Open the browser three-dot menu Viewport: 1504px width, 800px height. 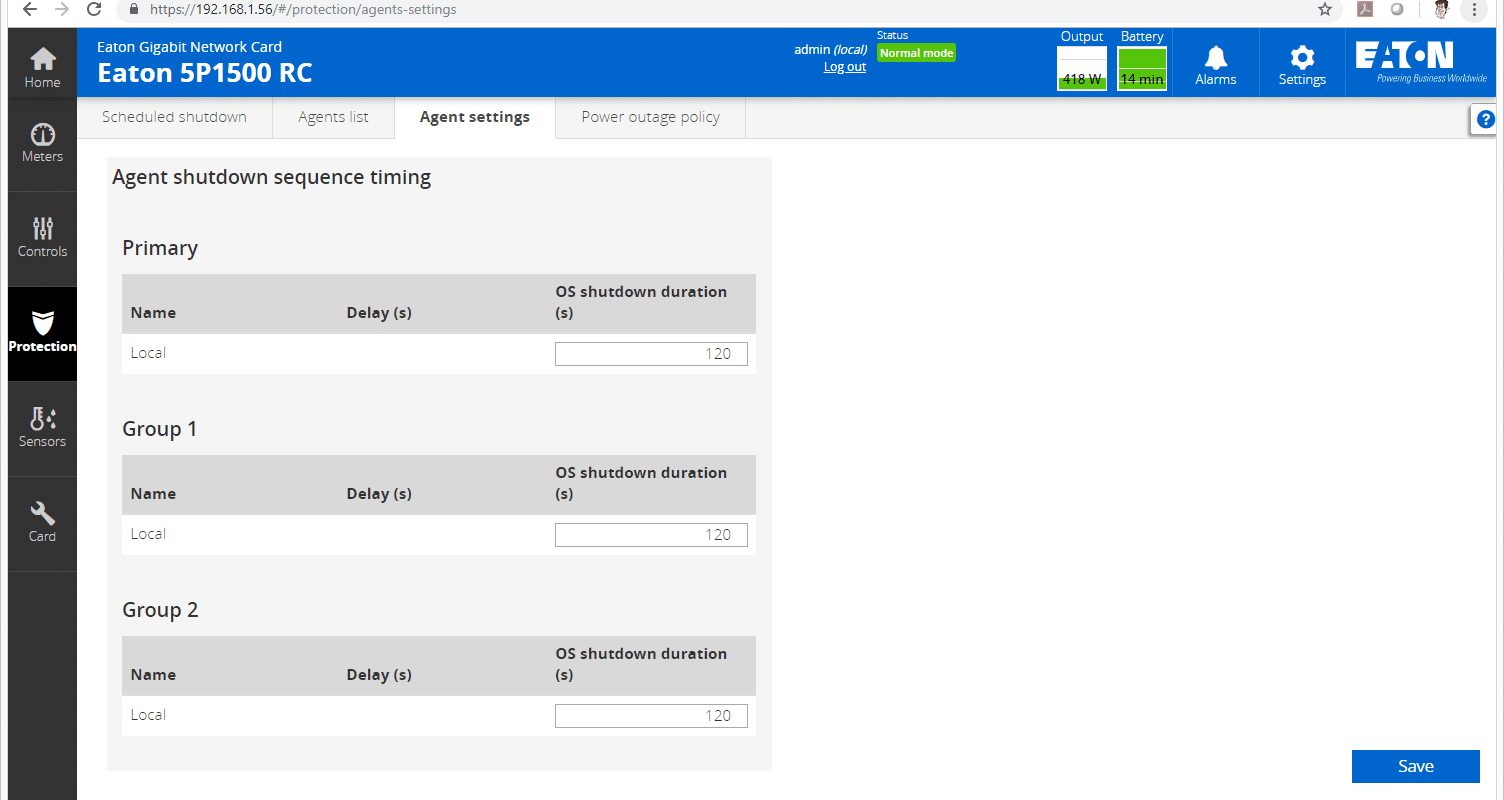1474,9
